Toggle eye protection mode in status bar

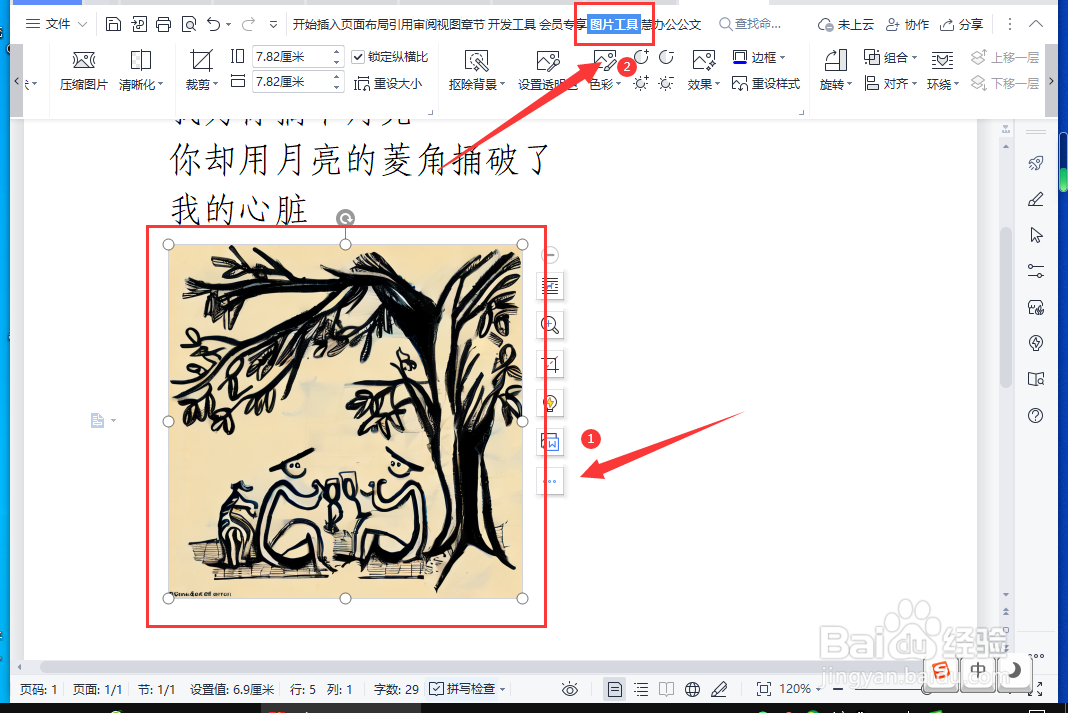570,689
